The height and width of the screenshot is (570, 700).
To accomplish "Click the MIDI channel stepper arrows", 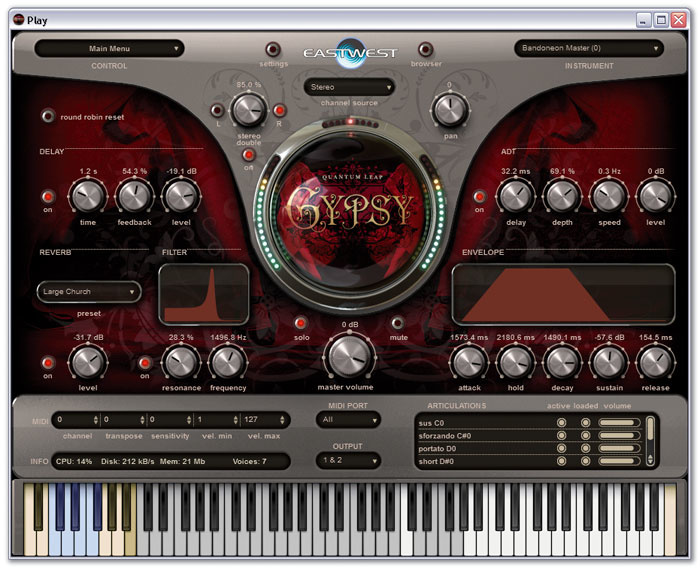I will pyautogui.click(x=96, y=420).
